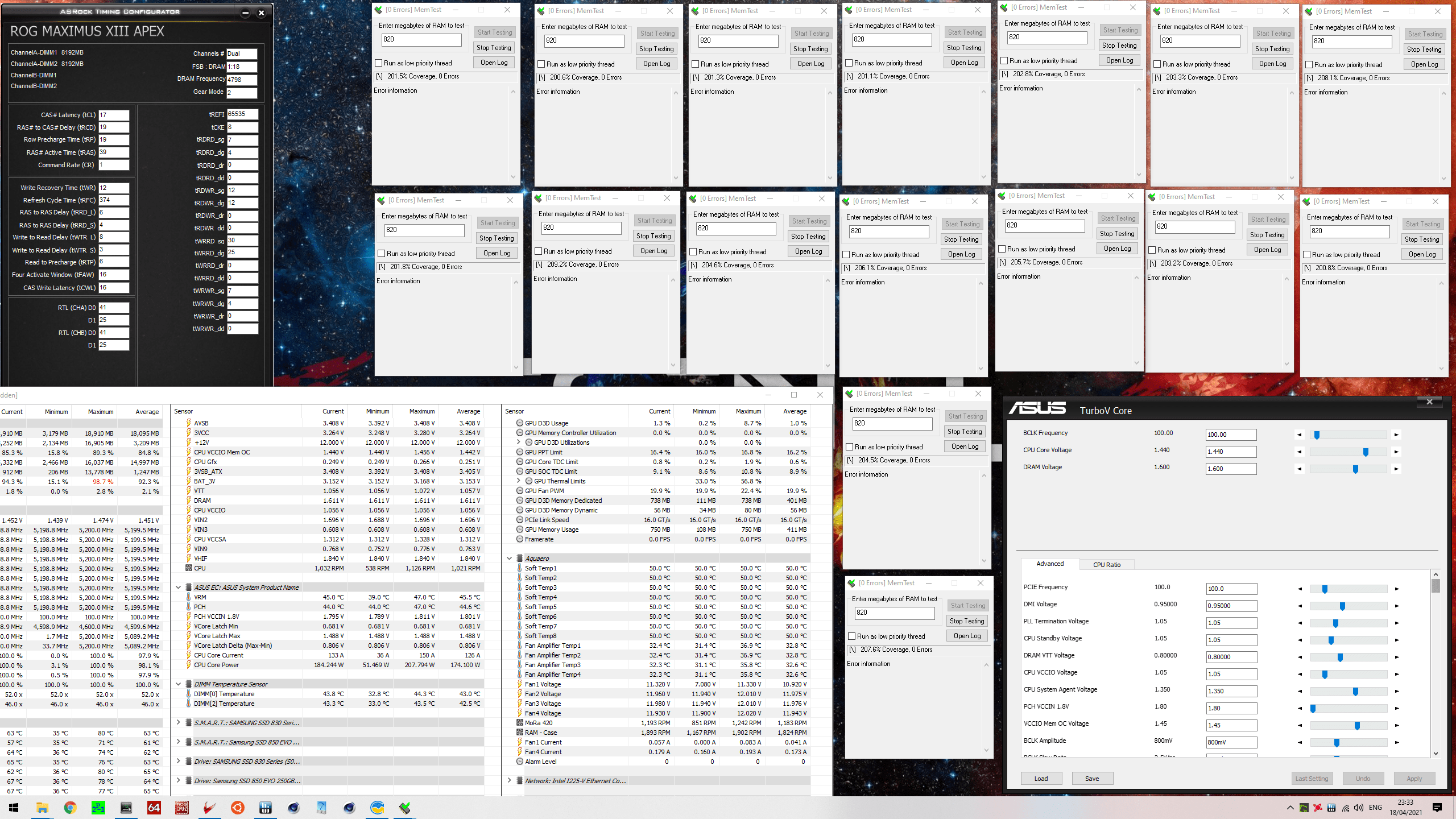Click the AVSB voltage lightning icon
1456x819 pixels.
(188, 423)
